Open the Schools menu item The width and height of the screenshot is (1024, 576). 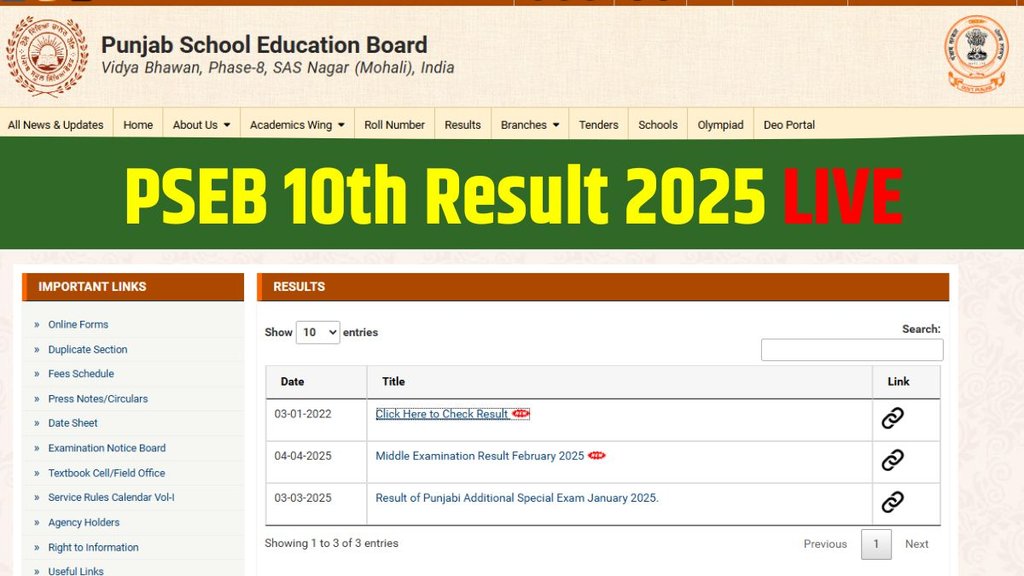pyautogui.click(x=658, y=125)
